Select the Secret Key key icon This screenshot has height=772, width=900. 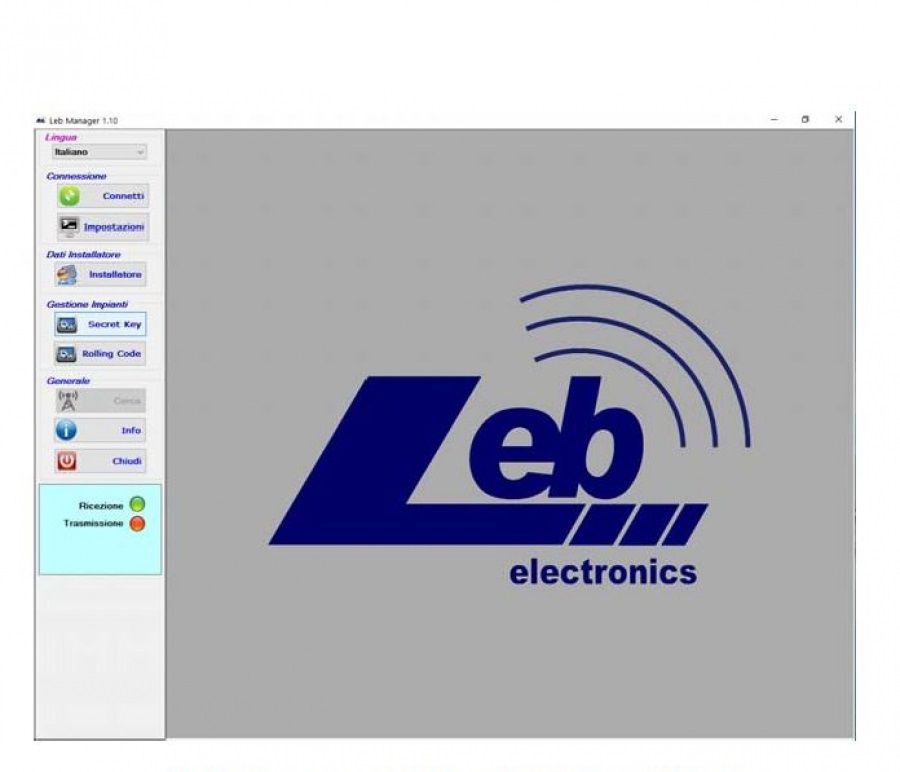point(66,324)
